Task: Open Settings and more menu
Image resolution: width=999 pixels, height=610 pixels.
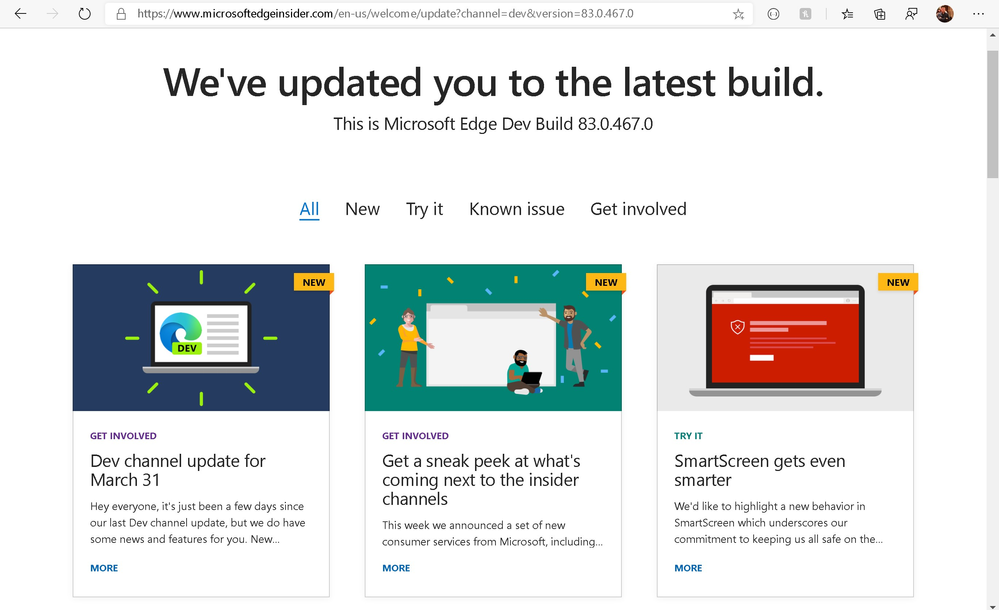Action: 978,14
